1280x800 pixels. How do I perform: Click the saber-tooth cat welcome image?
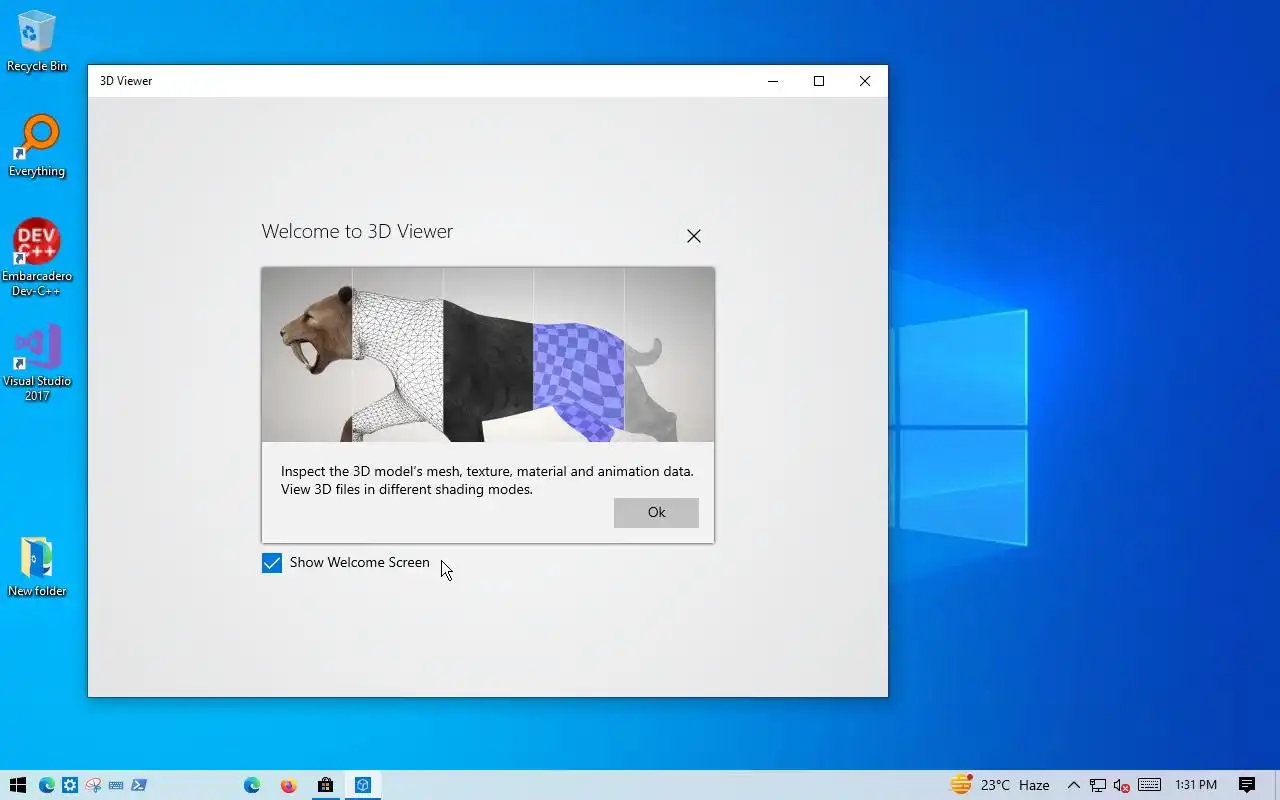click(x=488, y=354)
